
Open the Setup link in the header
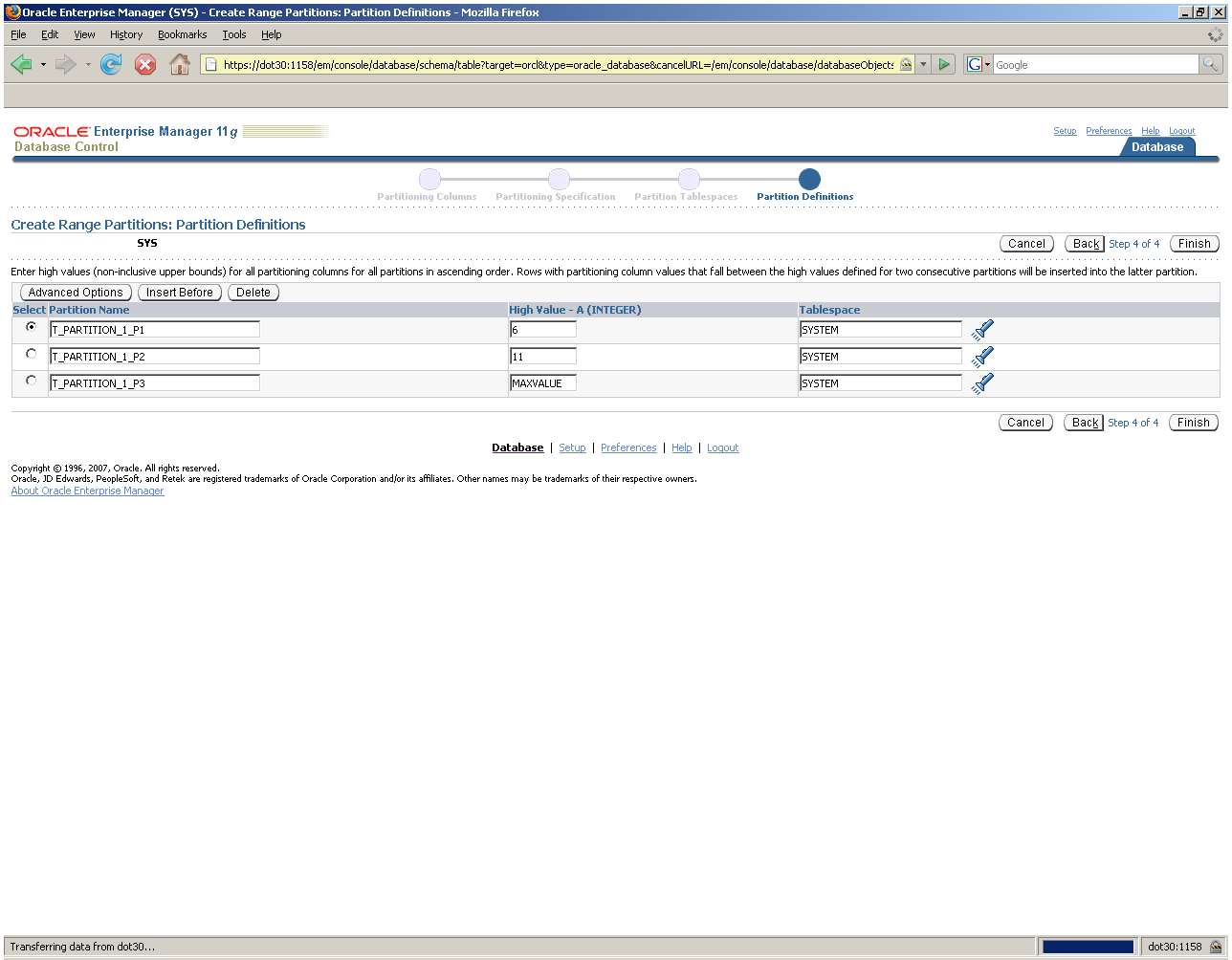pyautogui.click(x=1065, y=131)
